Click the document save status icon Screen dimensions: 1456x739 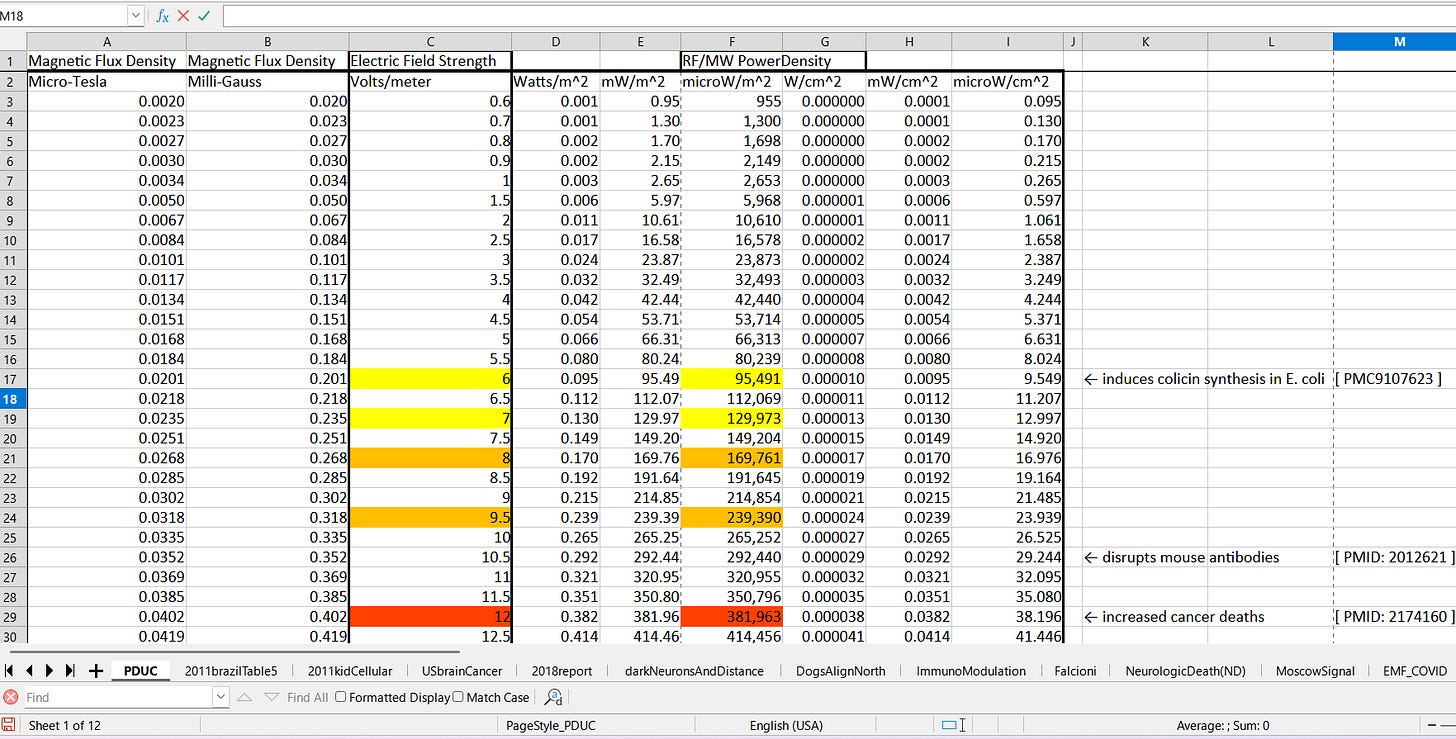9,725
